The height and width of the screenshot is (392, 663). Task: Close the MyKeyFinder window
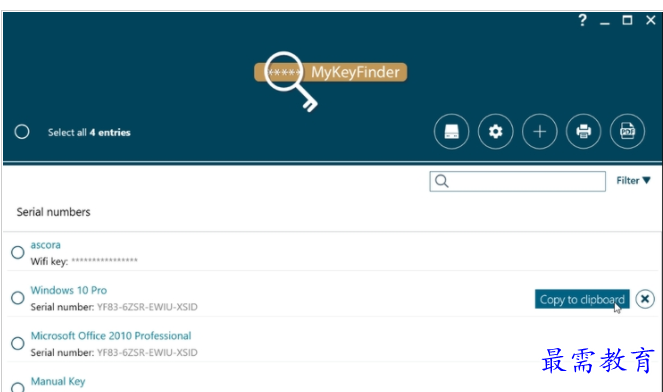point(651,20)
